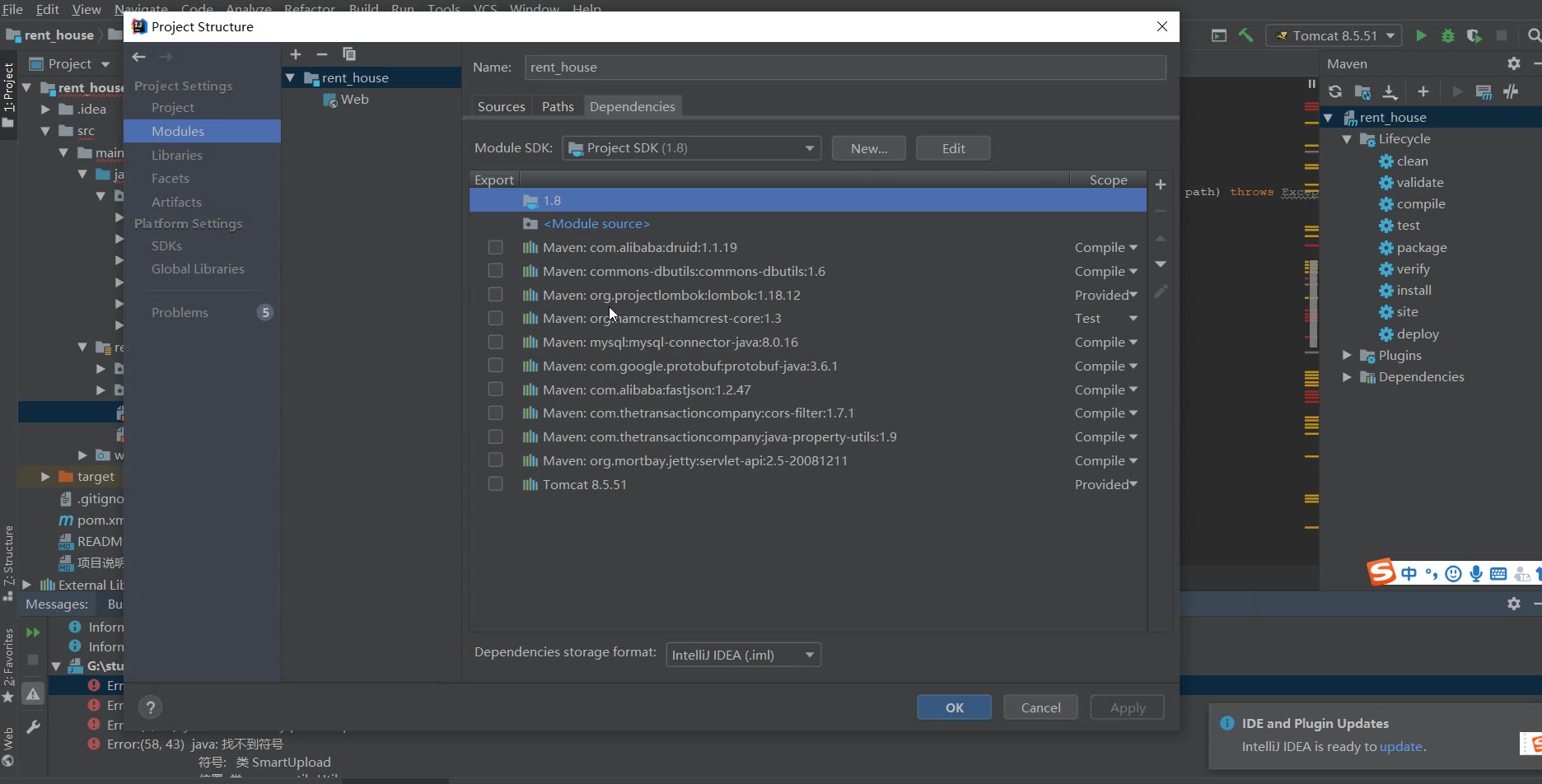Screen dimensions: 1542x784
Task: Click the copy module icon
Action: click(349, 54)
